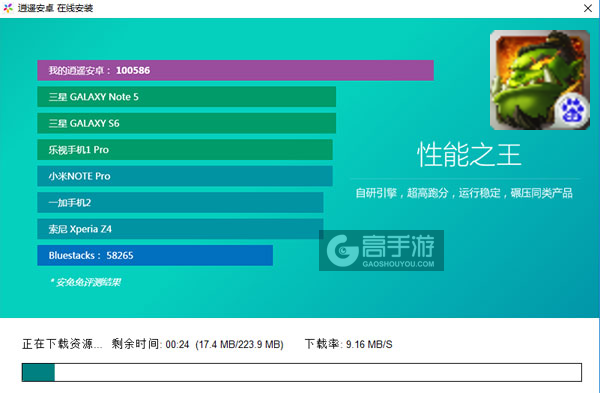Select the 小米NOTE Pro bar
This screenshot has height=393, width=600.
pos(185,176)
